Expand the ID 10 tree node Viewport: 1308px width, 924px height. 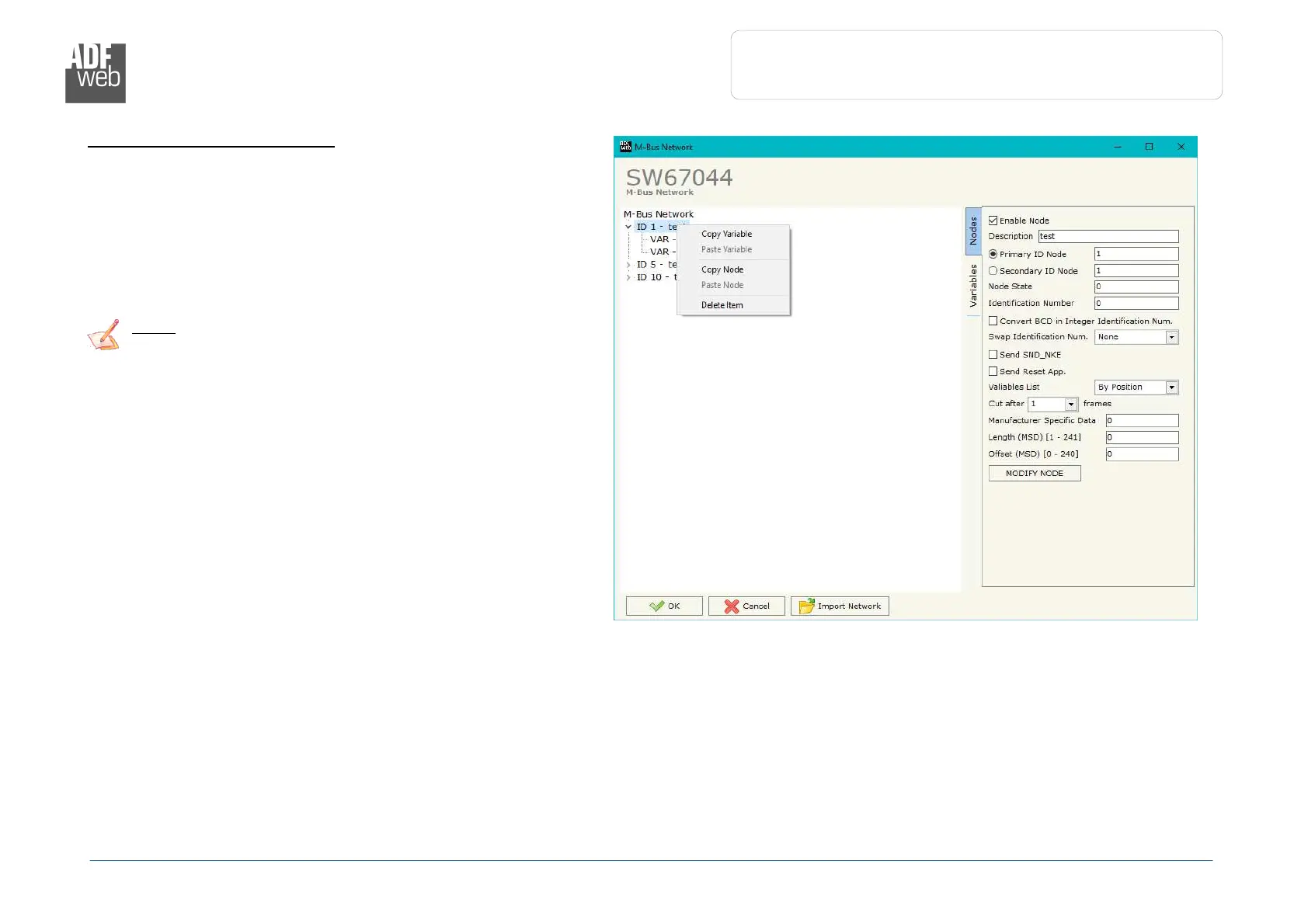point(628,277)
